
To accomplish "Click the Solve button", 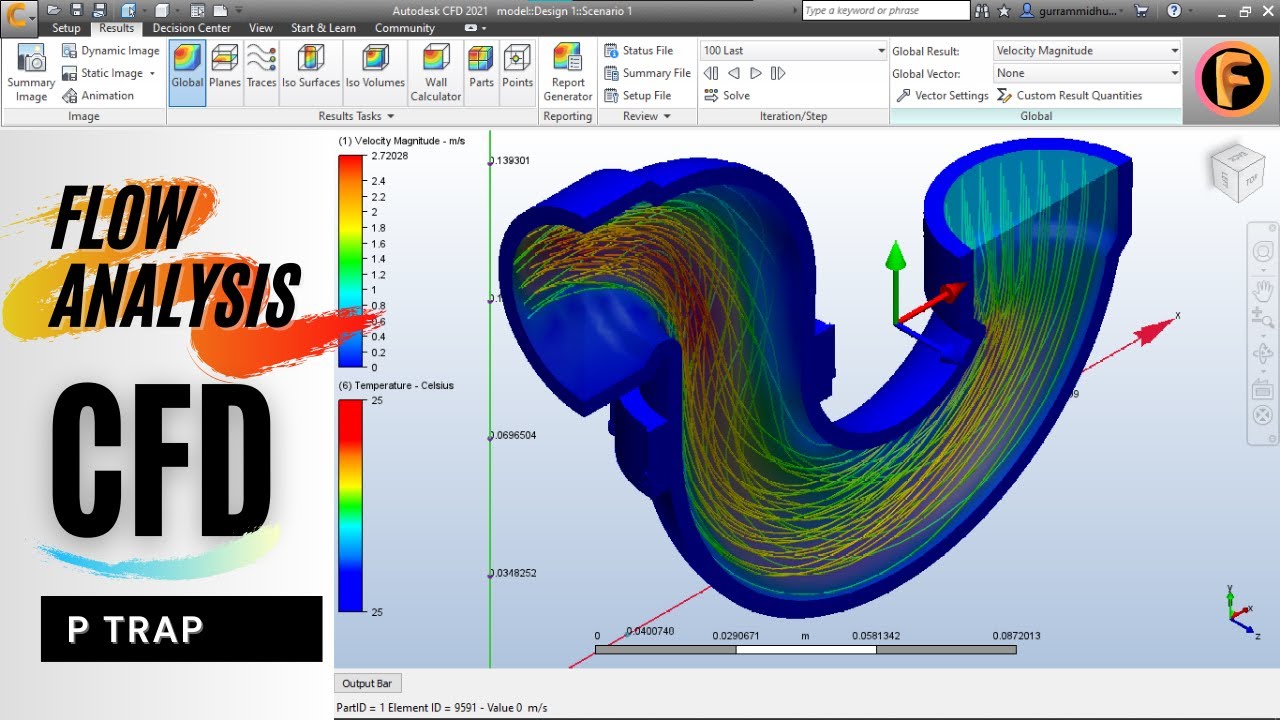I will click(727, 96).
